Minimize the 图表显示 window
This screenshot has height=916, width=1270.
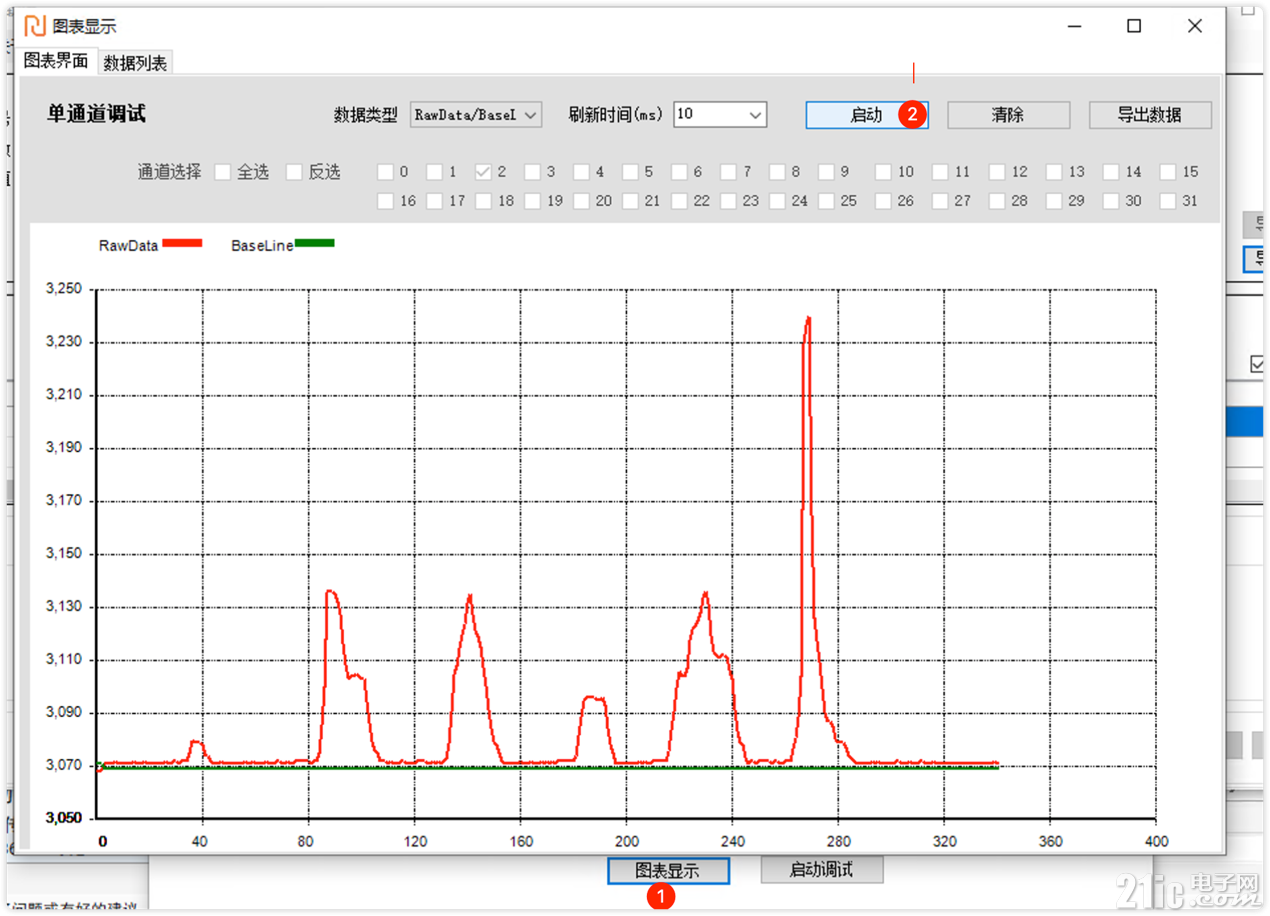tap(1073, 27)
